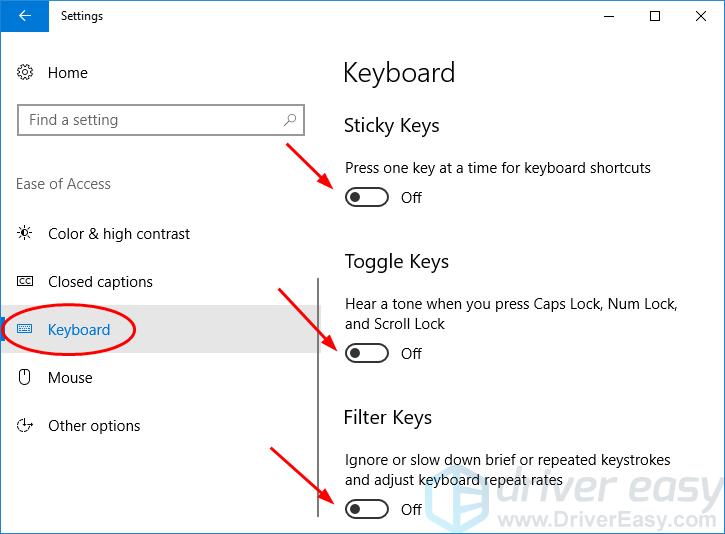Click the Mouse icon in sidebar
Viewport: 725px width, 534px height.
point(25,377)
